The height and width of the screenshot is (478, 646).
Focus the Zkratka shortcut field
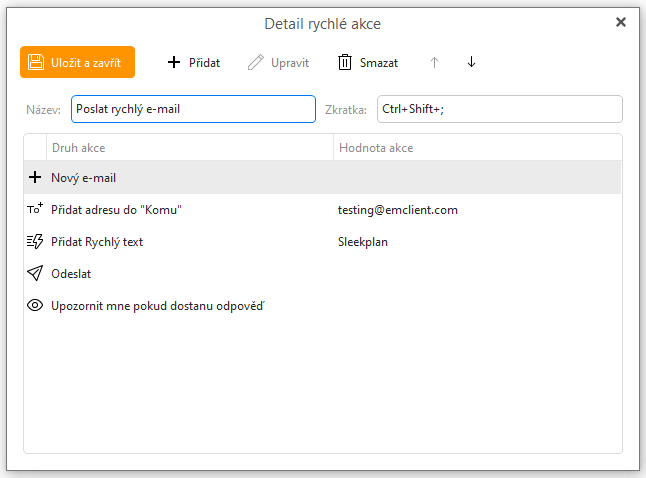500,109
